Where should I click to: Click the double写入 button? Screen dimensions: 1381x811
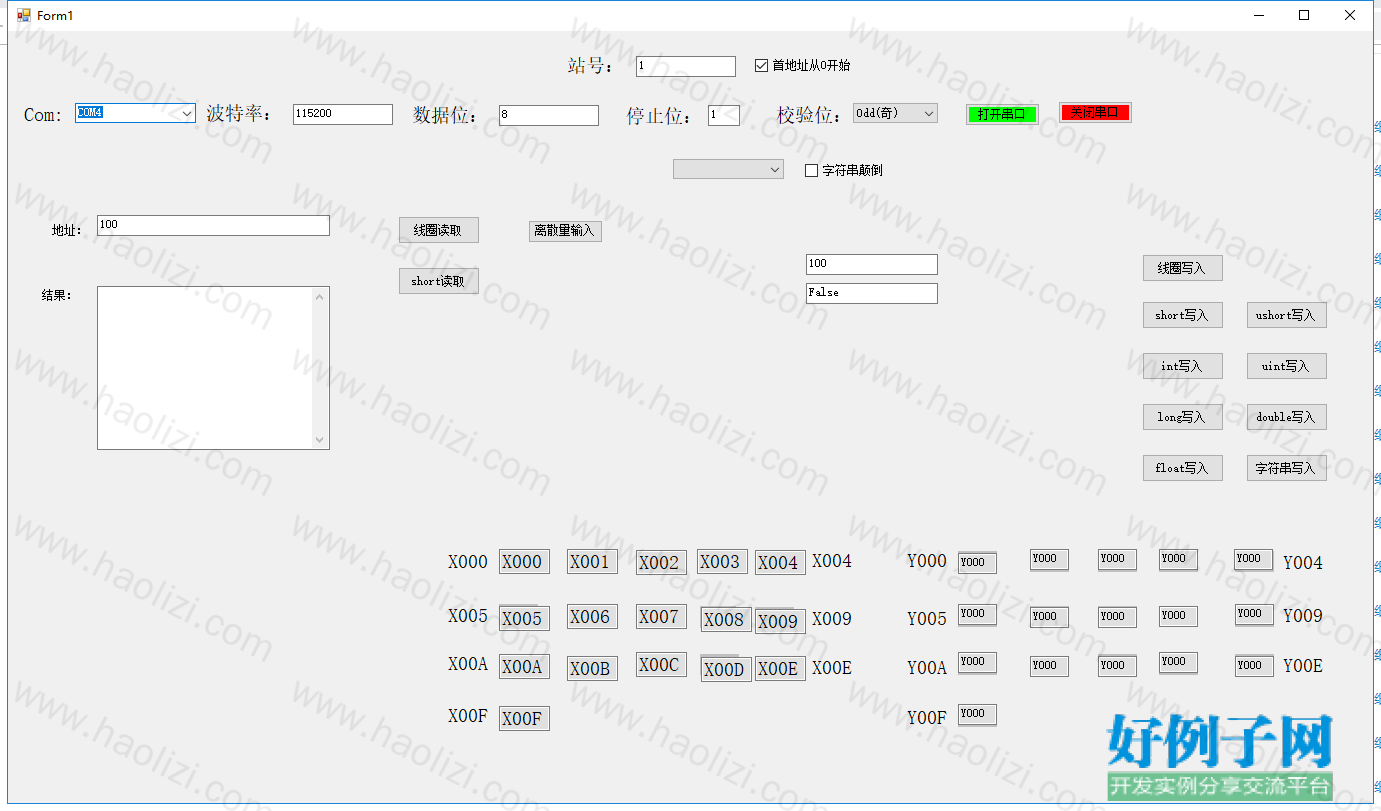(x=1286, y=417)
